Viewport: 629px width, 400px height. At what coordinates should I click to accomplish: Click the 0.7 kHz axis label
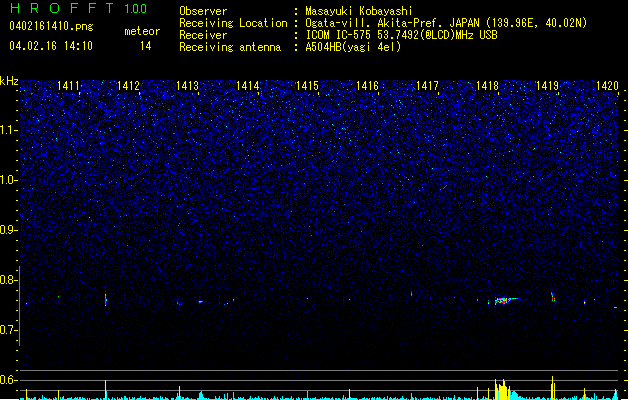tap(8, 330)
